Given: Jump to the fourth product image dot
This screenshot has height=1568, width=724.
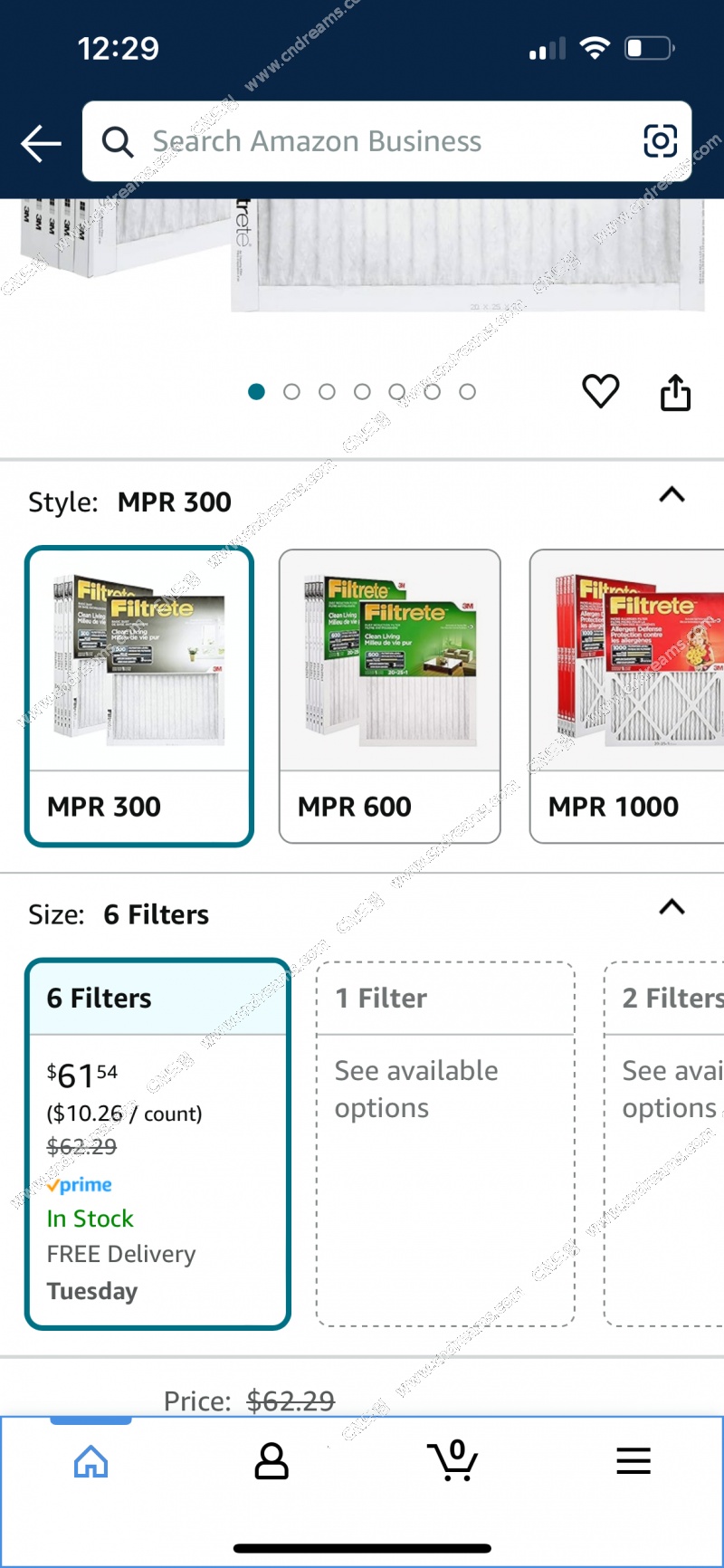Looking at the screenshot, I should tap(362, 391).
